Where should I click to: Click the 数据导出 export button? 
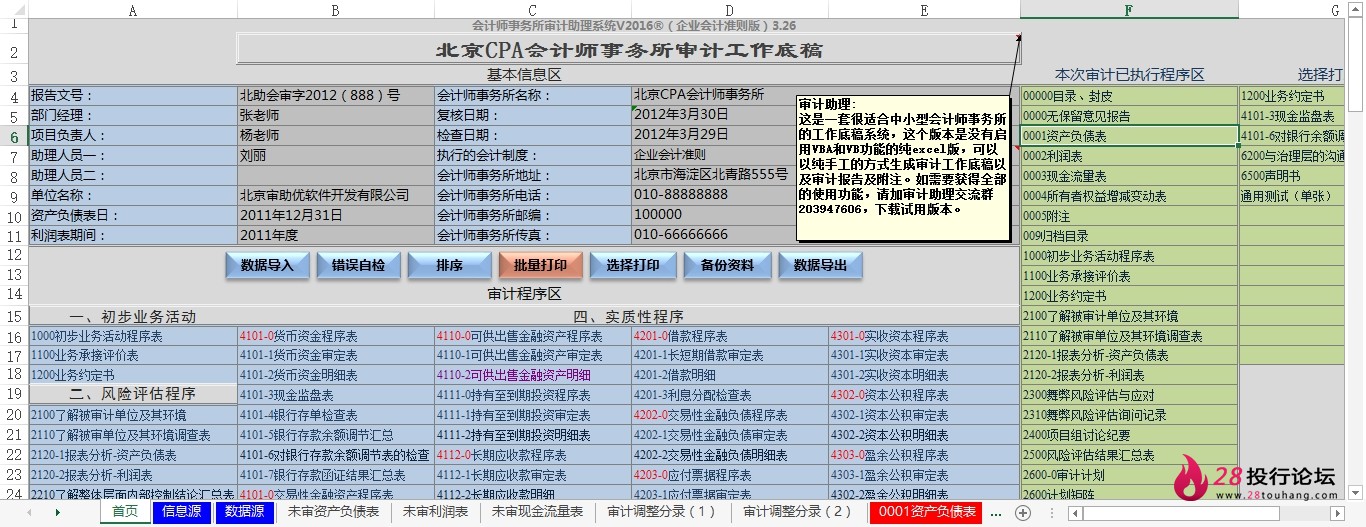pos(819,265)
